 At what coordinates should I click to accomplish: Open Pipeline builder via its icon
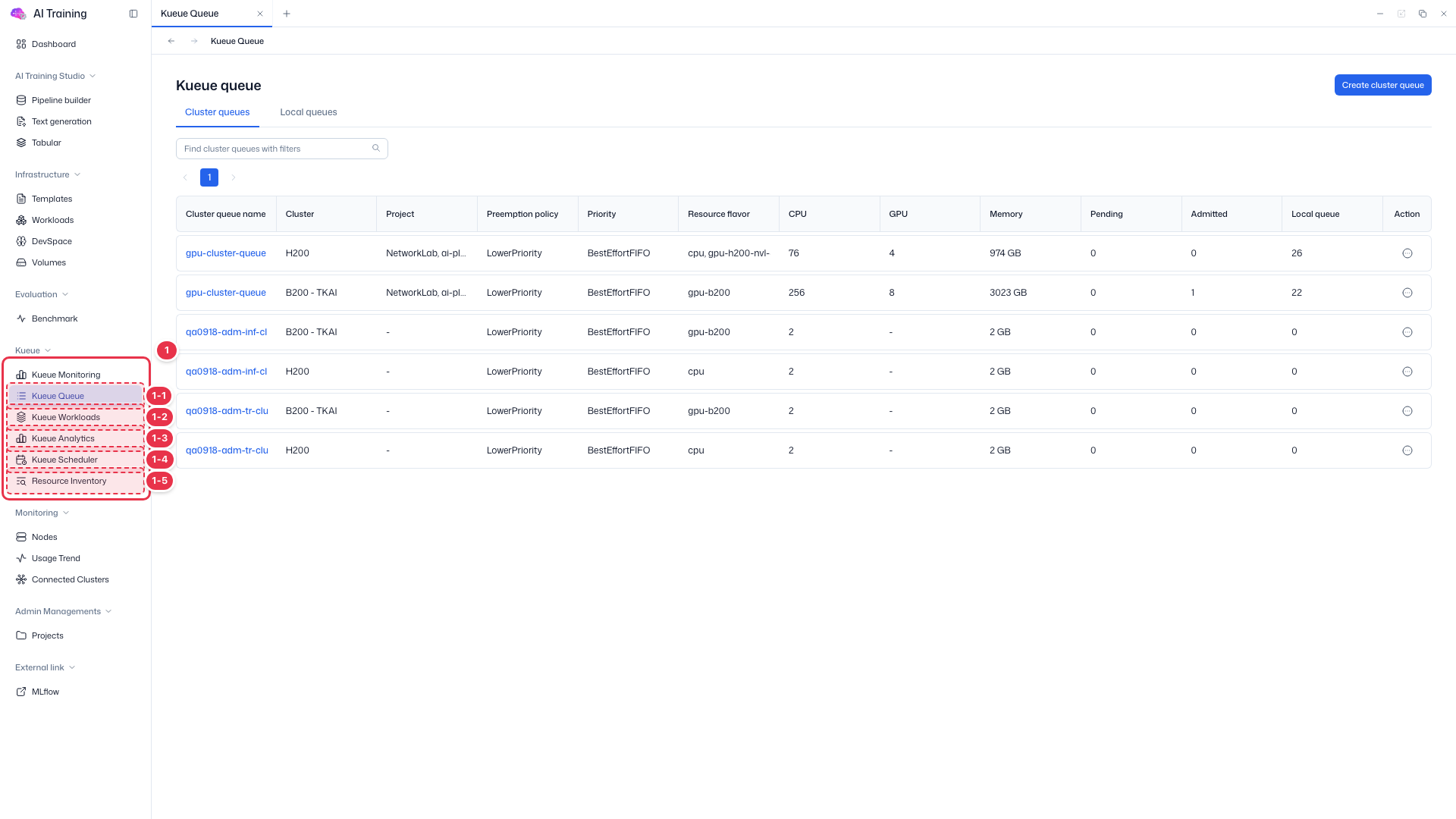click(21, 100)
